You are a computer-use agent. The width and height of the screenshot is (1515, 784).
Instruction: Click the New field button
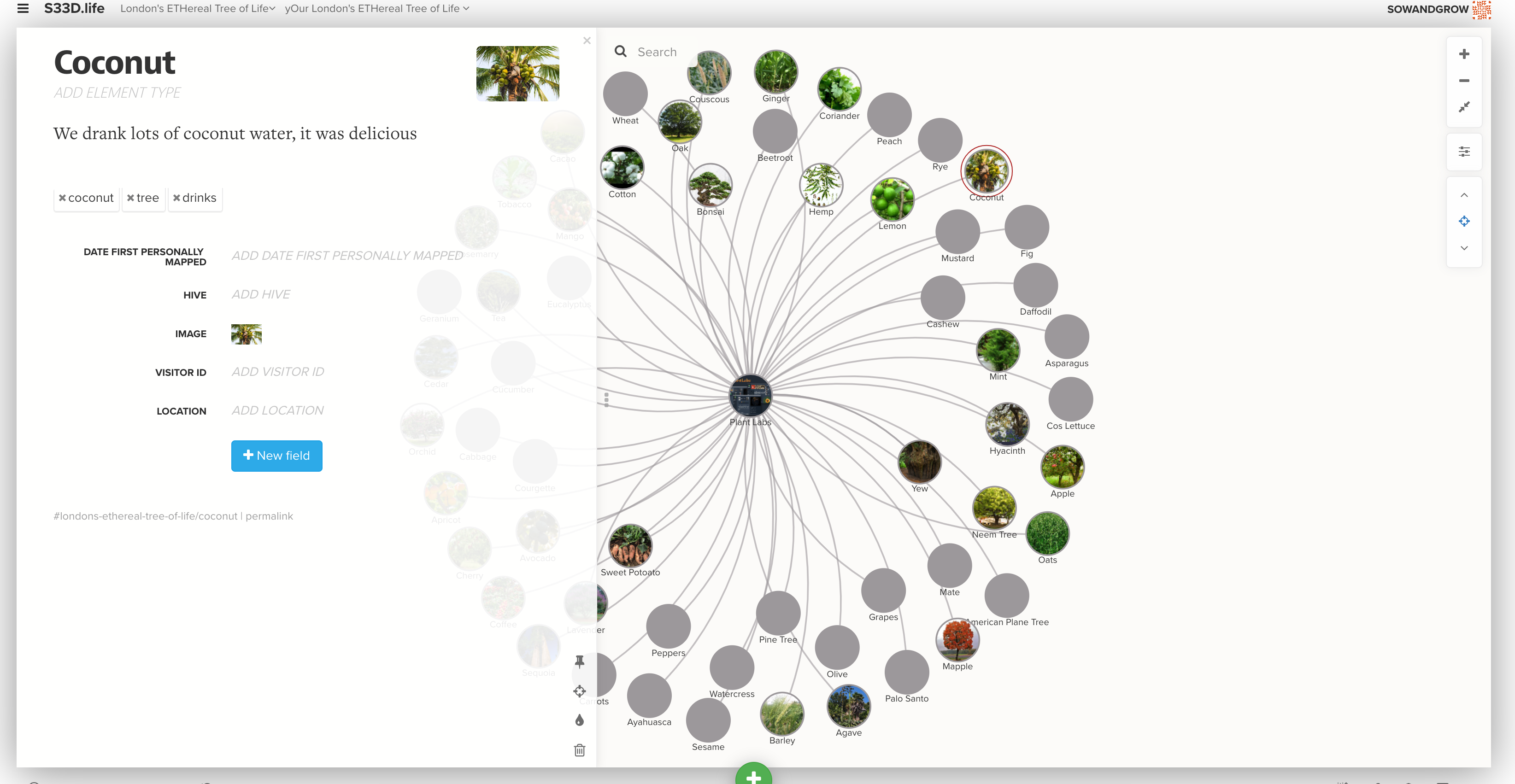(276, 456)
